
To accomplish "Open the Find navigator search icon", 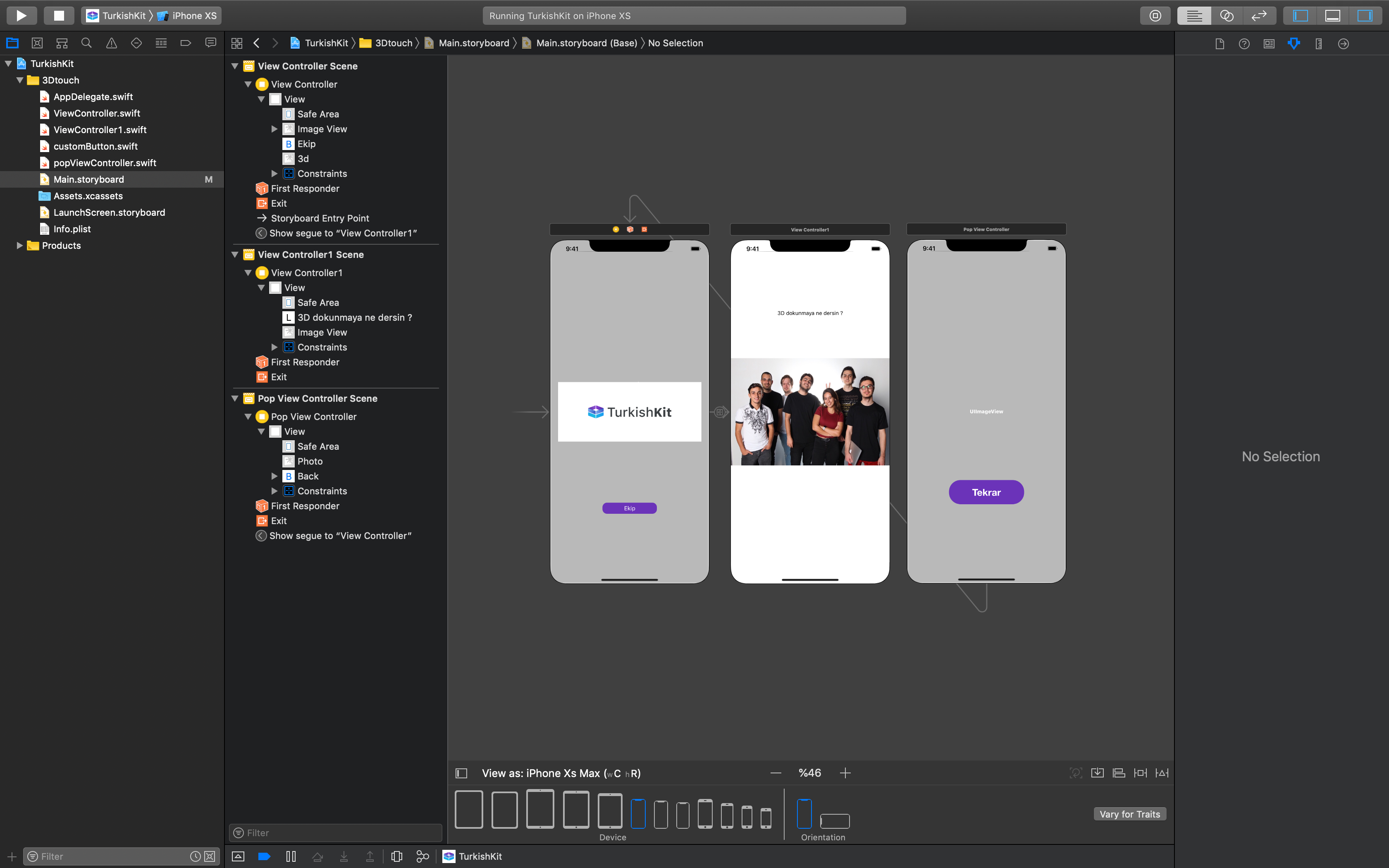I will click(87, 43).
